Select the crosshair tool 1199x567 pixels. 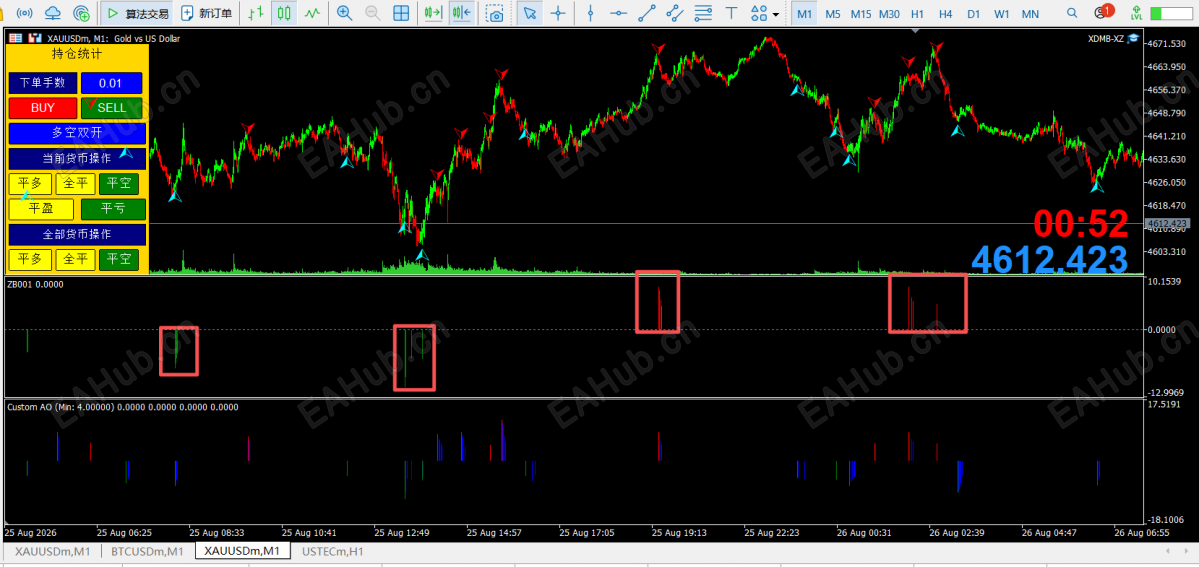[558, 13]
